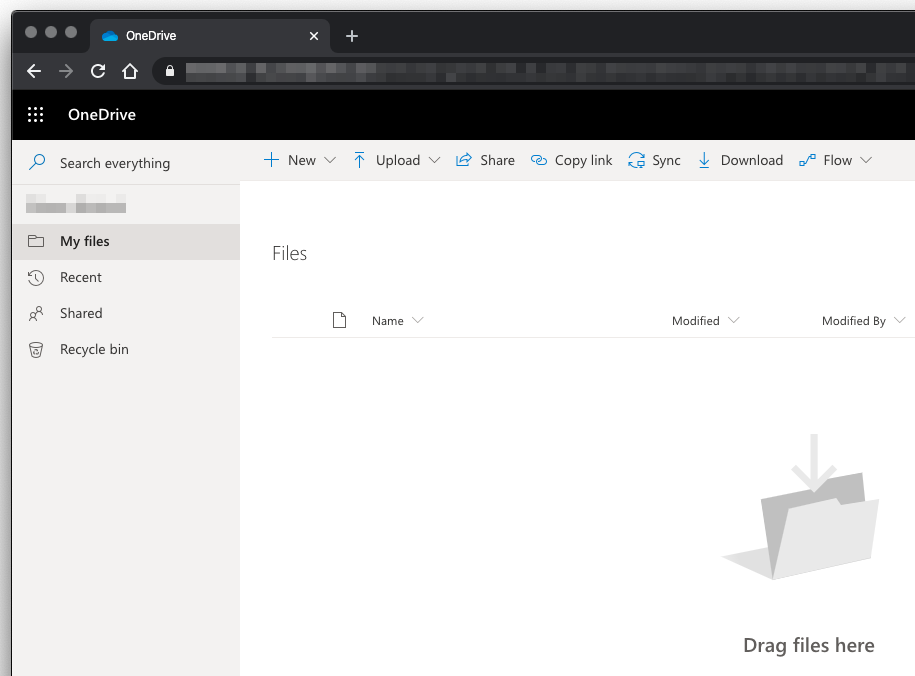Open a new browser tab
The width and height of the screenshot is (915, 676).
pos(352,36)
